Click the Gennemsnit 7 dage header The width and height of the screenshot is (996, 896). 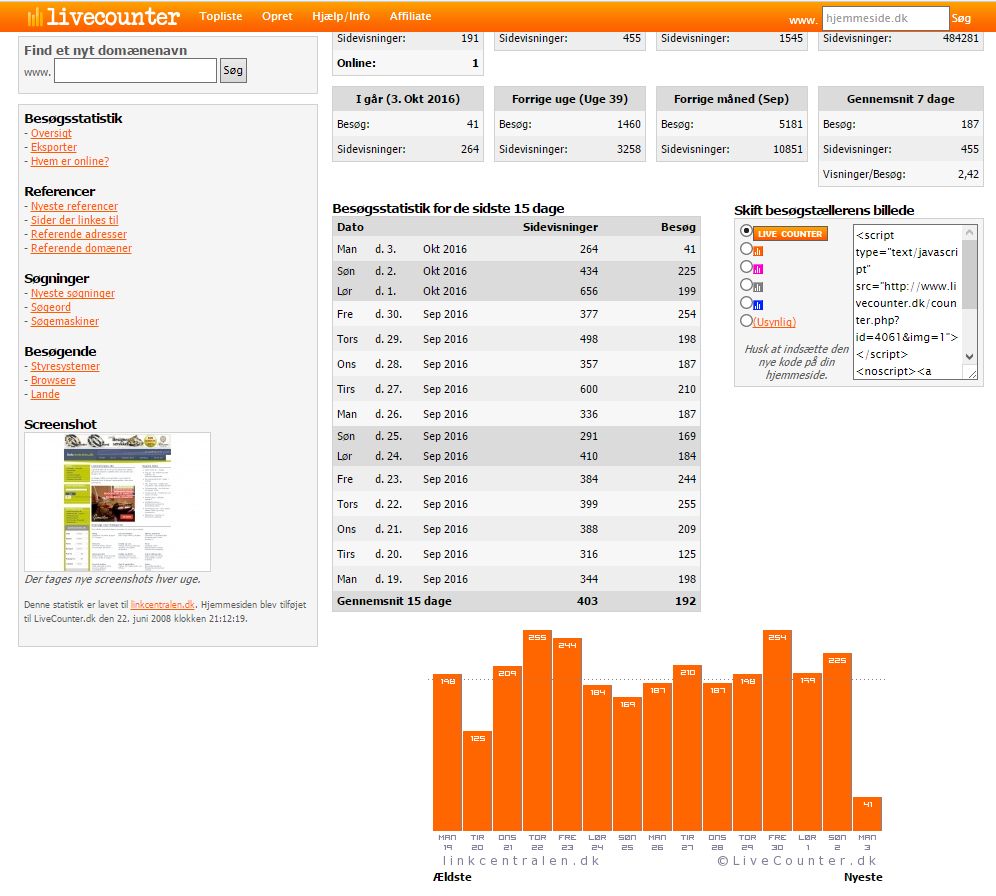coord(901,99)
